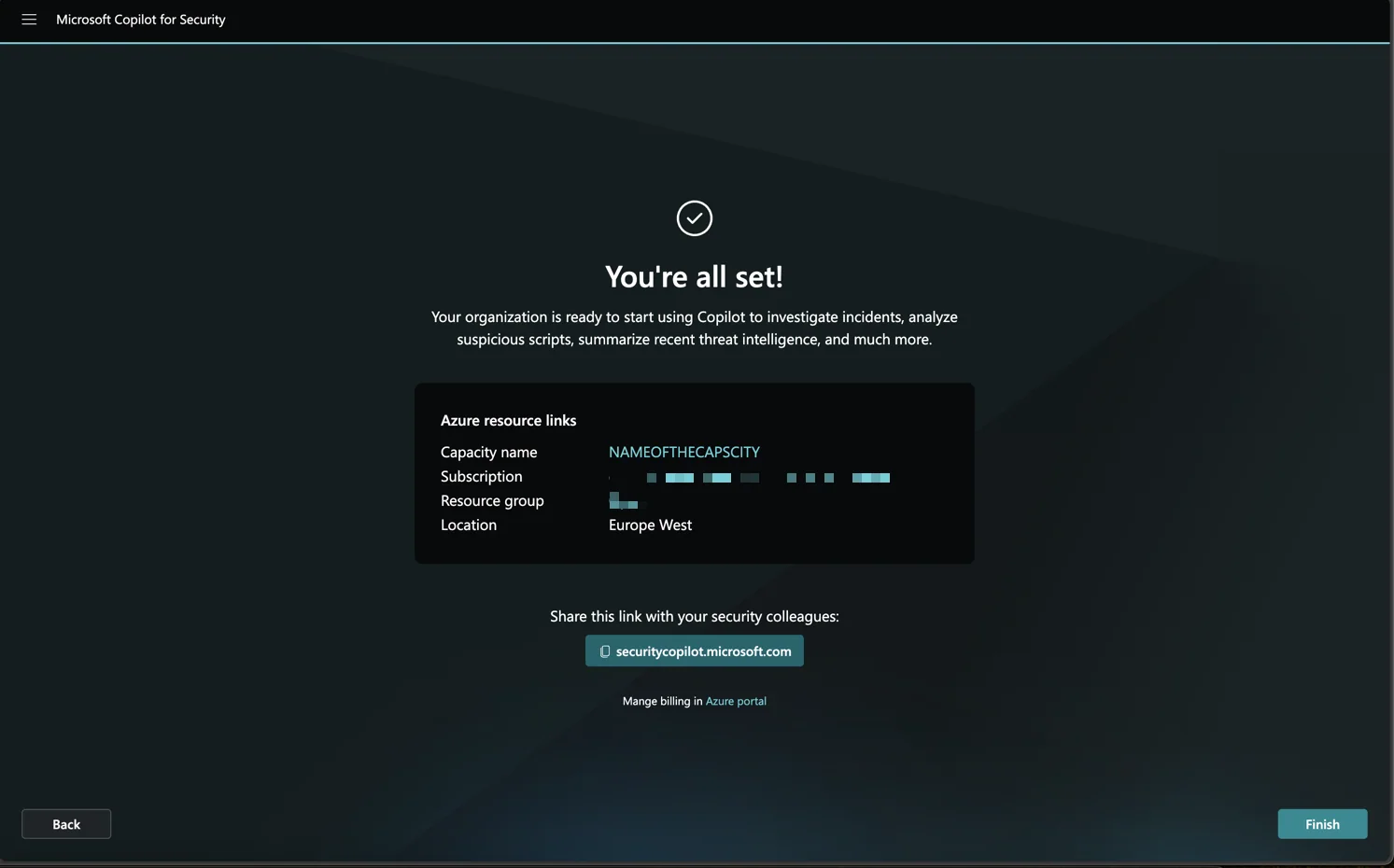Open the blurred Subscription link
1394x868 pixels.
[750, 478]
